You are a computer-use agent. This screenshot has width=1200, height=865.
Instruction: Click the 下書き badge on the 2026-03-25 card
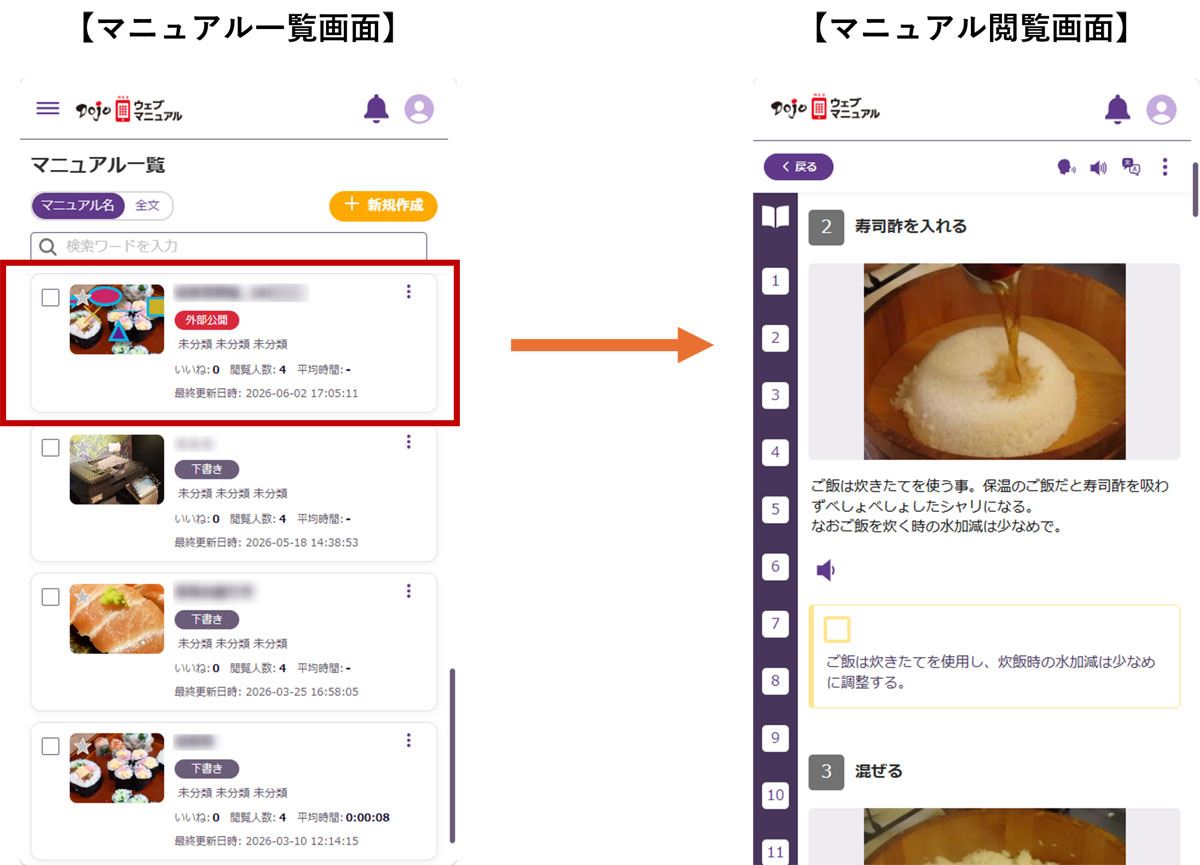pyautogui.click(x=207, y=619)
